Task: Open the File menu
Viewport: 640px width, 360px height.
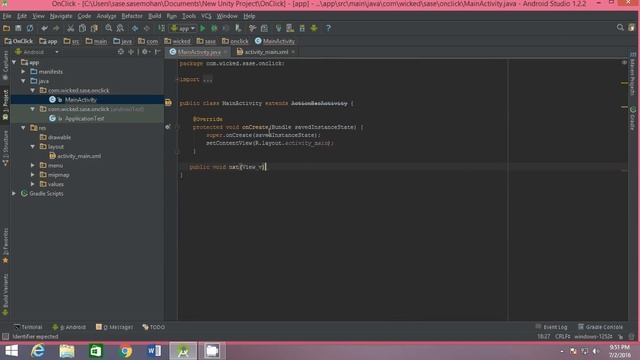Action: [7, 16]
